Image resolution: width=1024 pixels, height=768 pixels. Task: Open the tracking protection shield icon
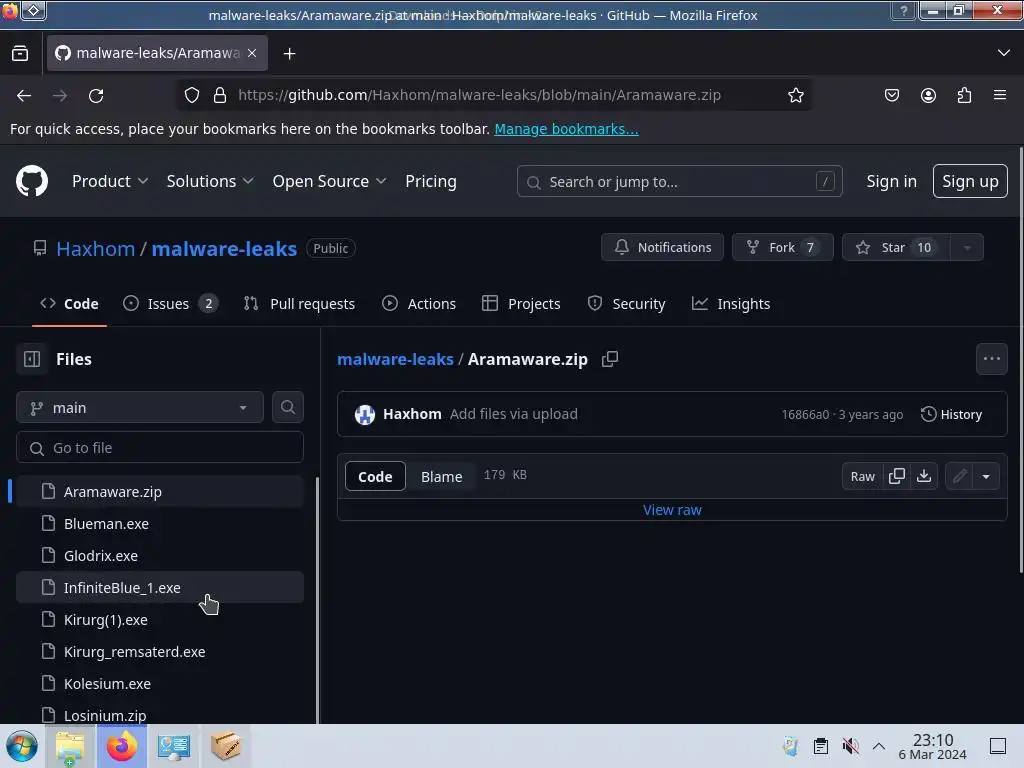point(192,95)
